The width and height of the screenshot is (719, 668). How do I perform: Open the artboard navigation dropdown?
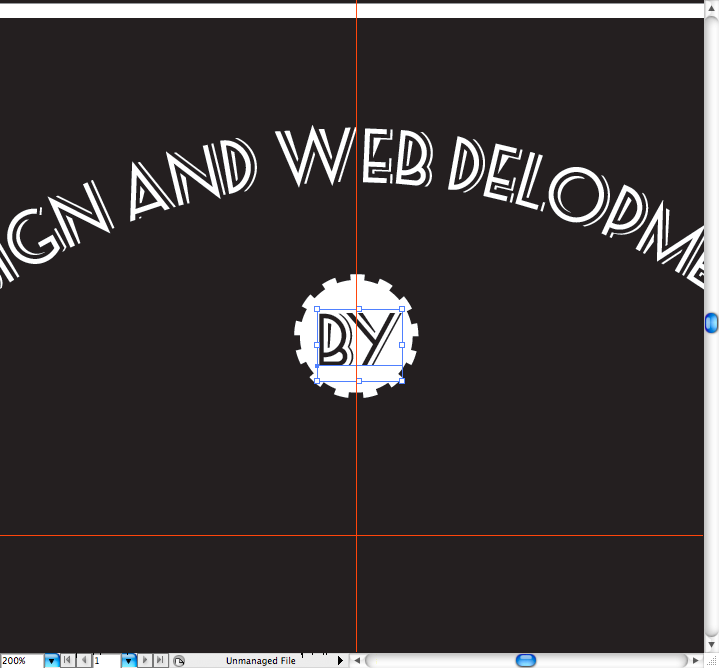128,661
